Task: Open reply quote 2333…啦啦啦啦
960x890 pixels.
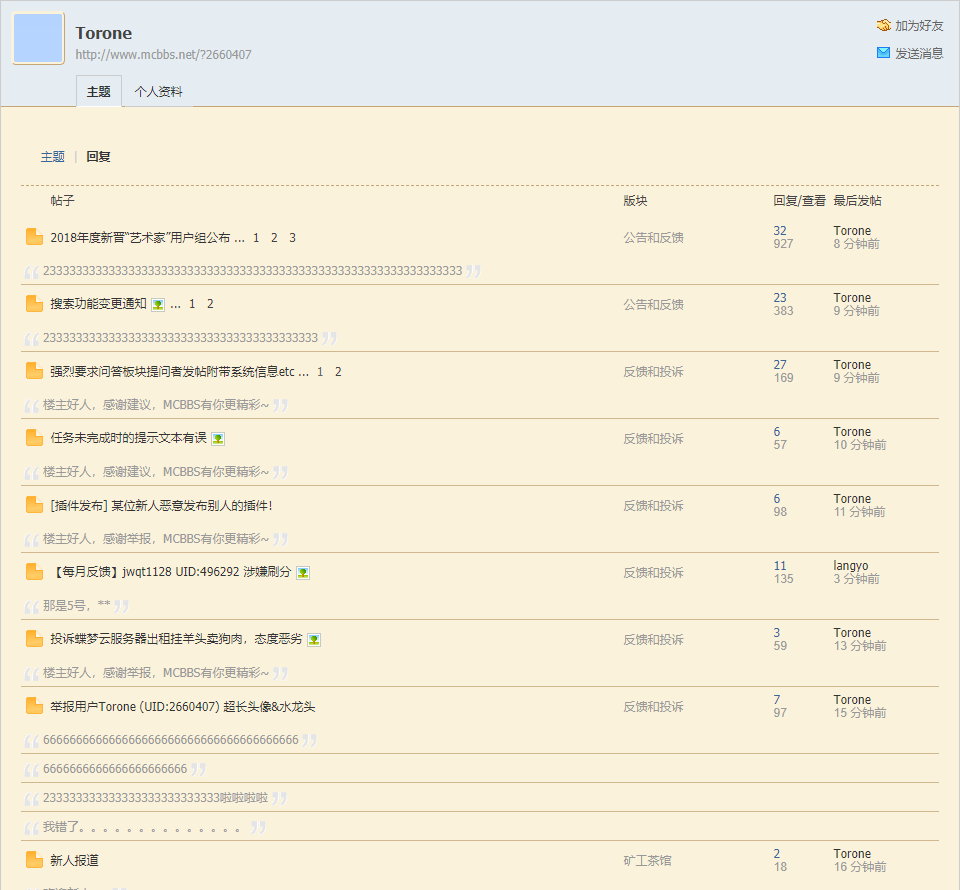Action: coord(156,798)
